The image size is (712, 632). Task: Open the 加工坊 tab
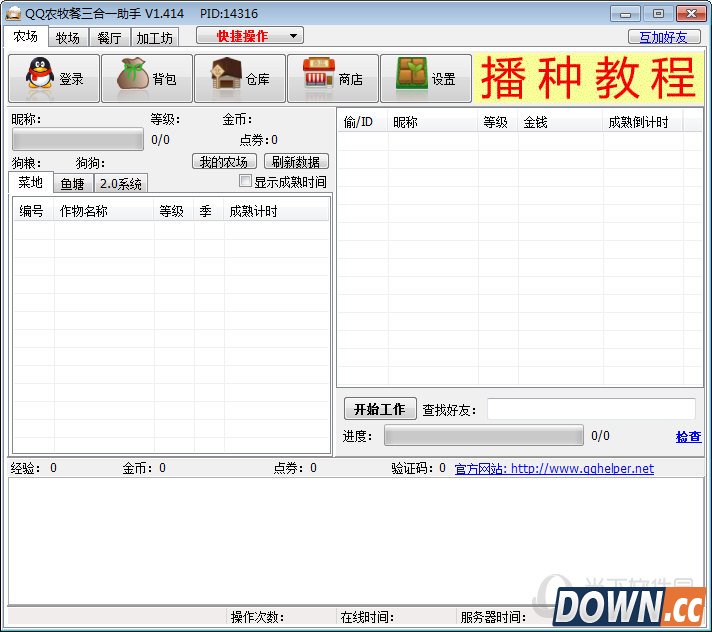point(154,38)
